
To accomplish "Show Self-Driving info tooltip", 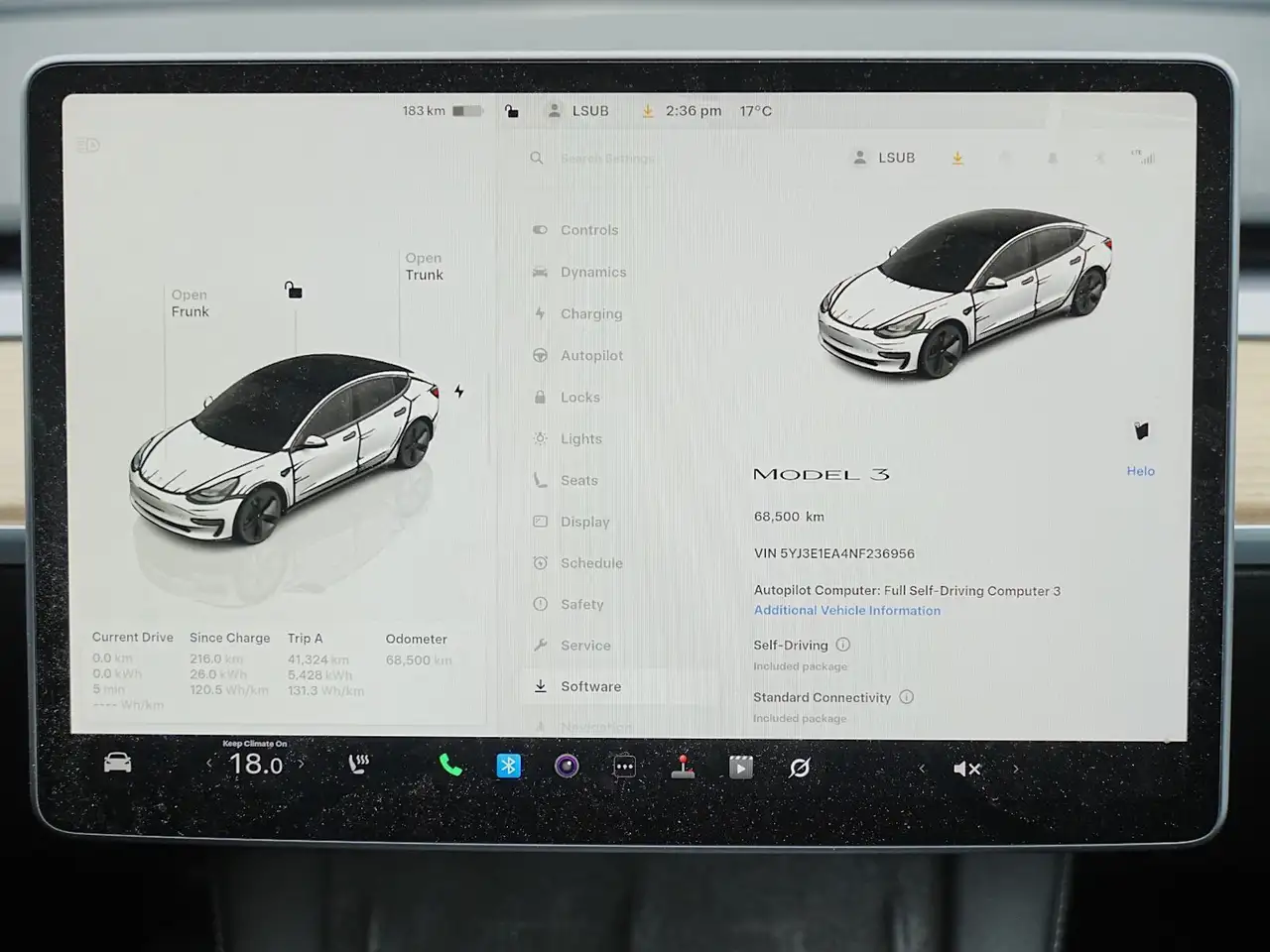I will [x=843, y=645].
